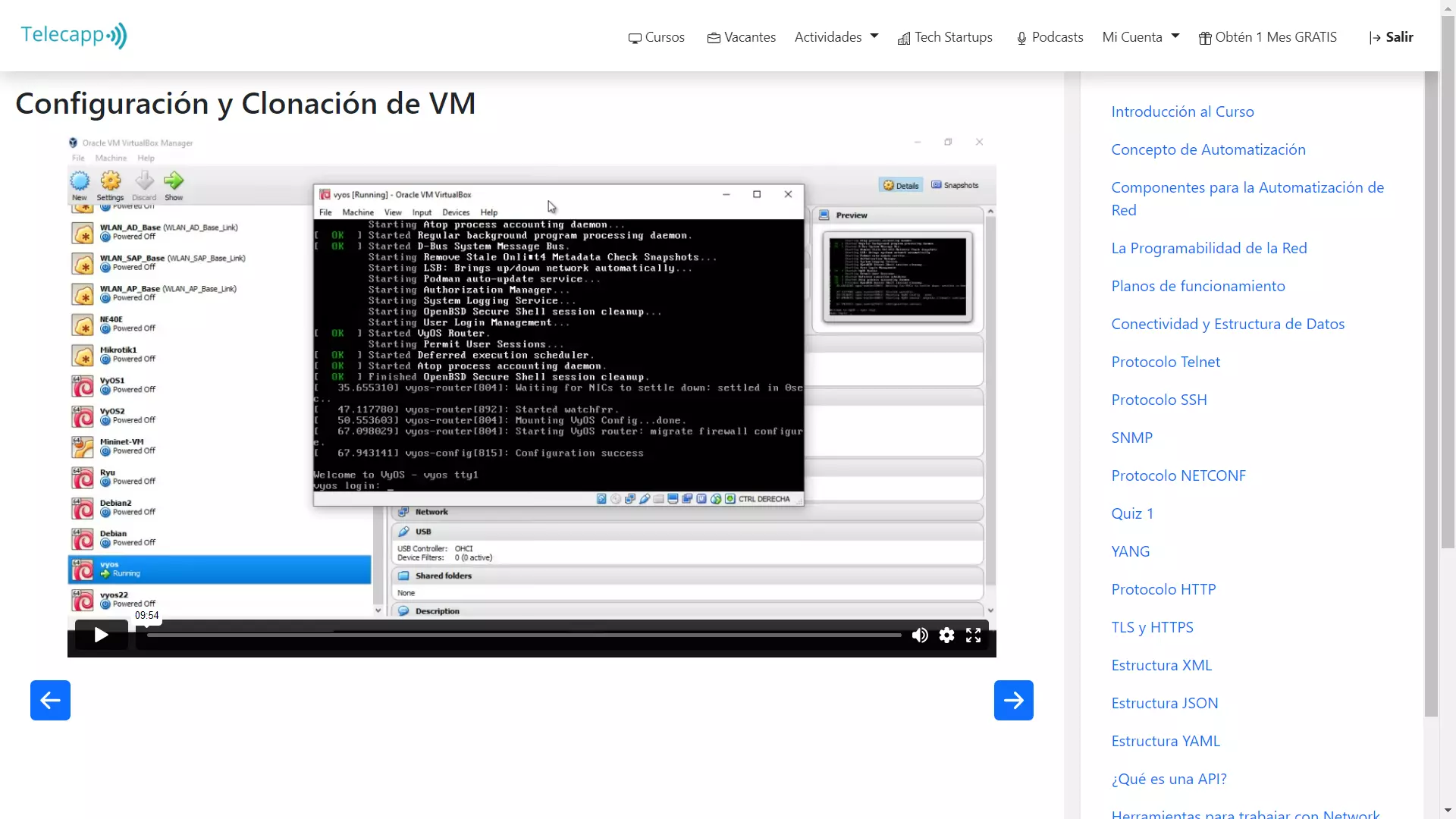Open Estructura JSON lesson
Viewport: 1456px width, 819px height.
(x=1164, y=703)
